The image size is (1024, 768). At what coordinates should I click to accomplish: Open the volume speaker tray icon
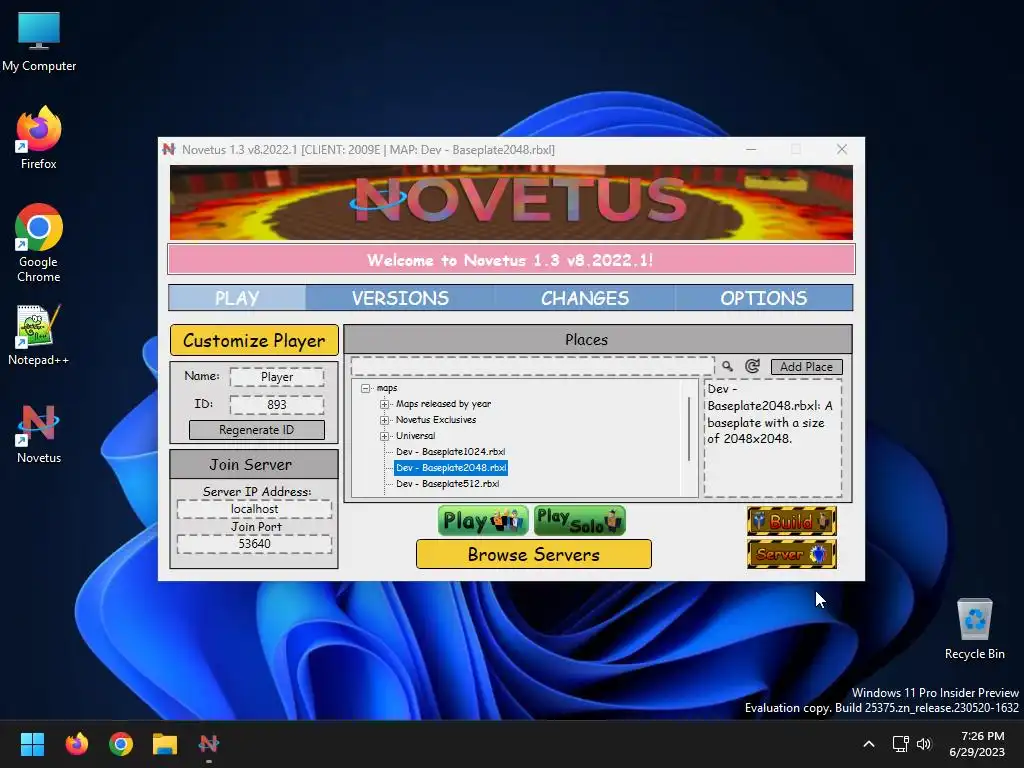coord(923,744)
